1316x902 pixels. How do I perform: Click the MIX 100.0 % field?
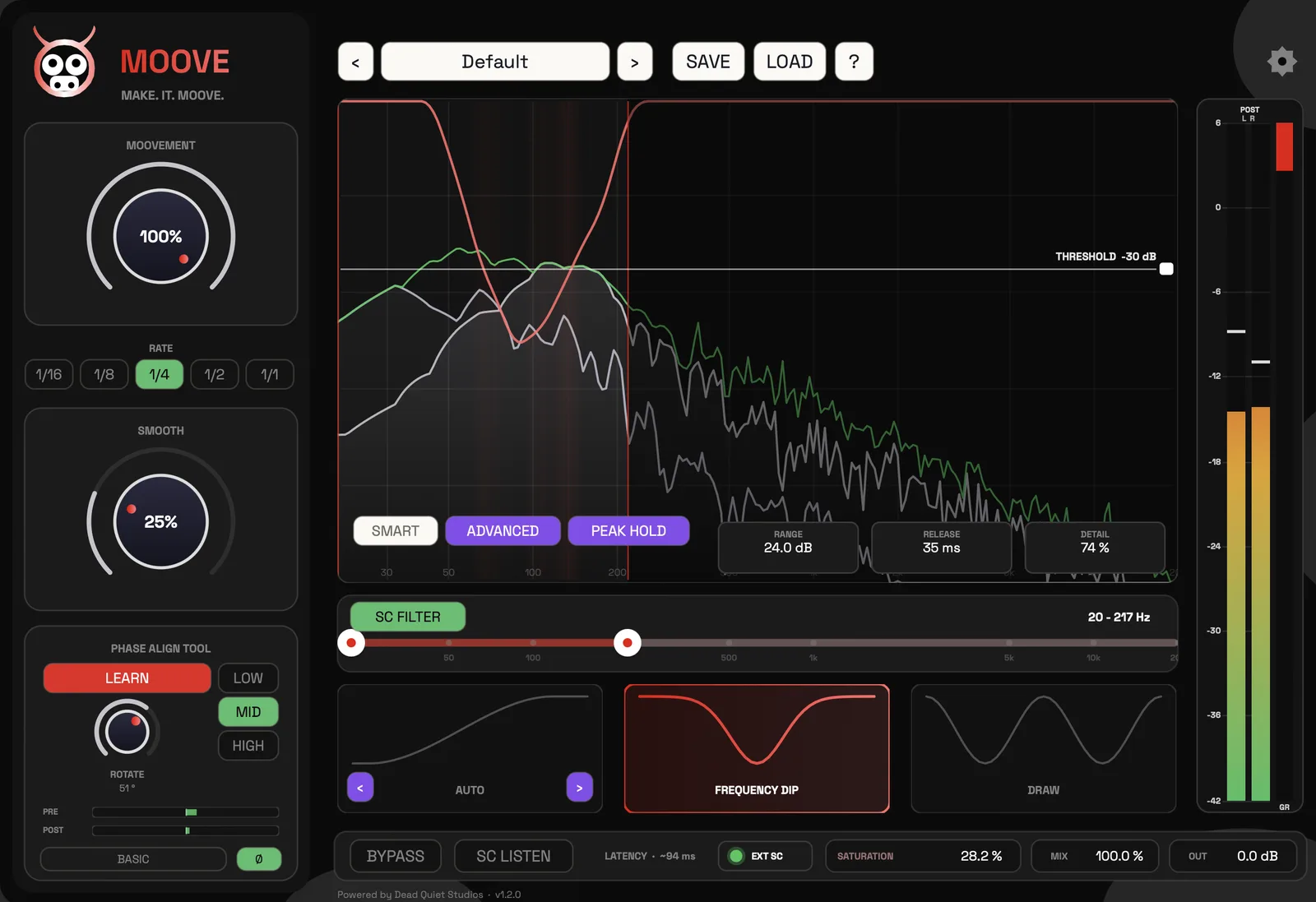pyautogui.click(x=1095, y=856)
